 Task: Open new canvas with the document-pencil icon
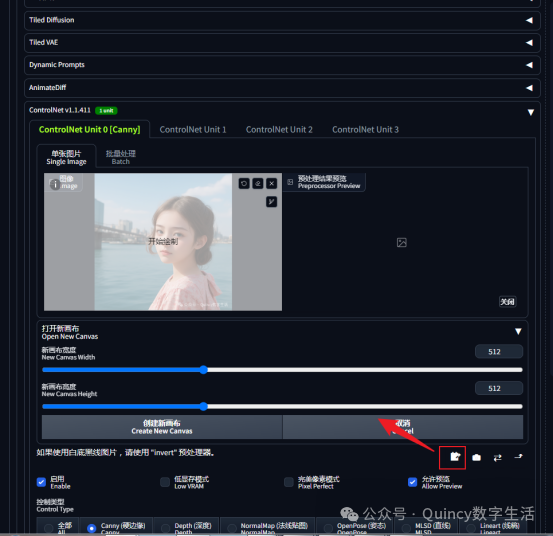pos(455,457)
